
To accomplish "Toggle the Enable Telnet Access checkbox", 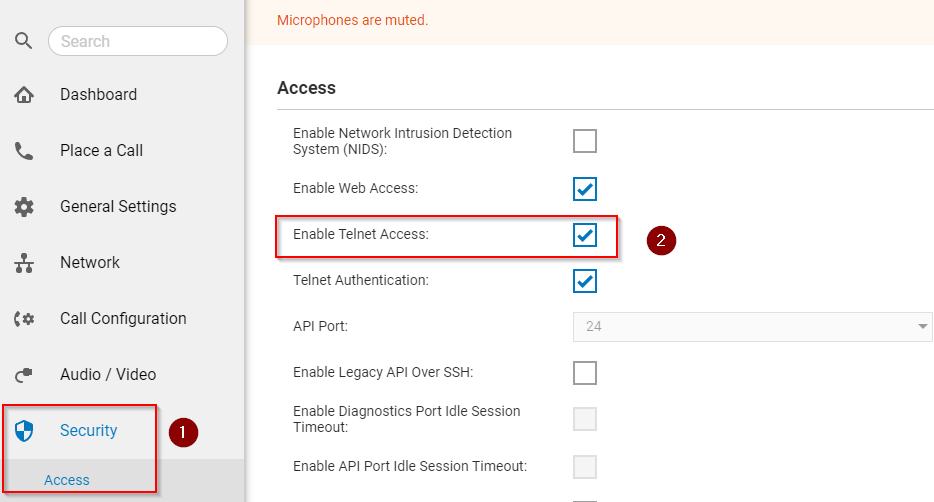I will pyautogui.click(x=585, y=235).
